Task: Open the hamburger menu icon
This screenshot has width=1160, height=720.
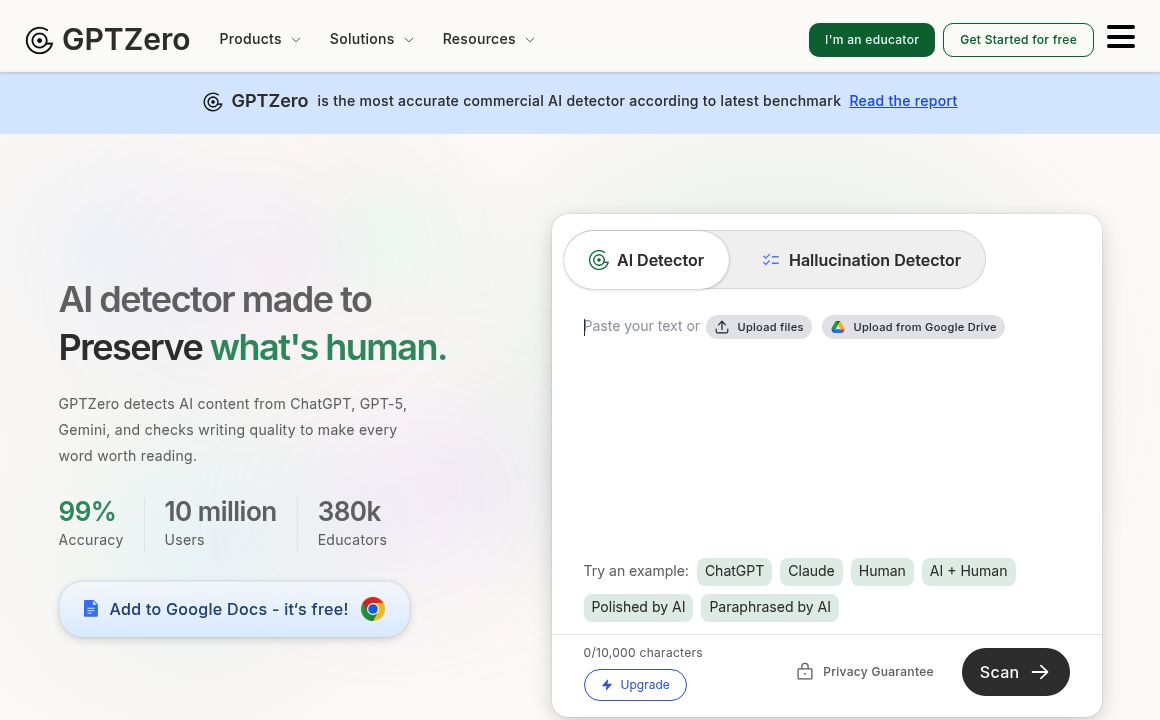Action: coord(1120,38)
